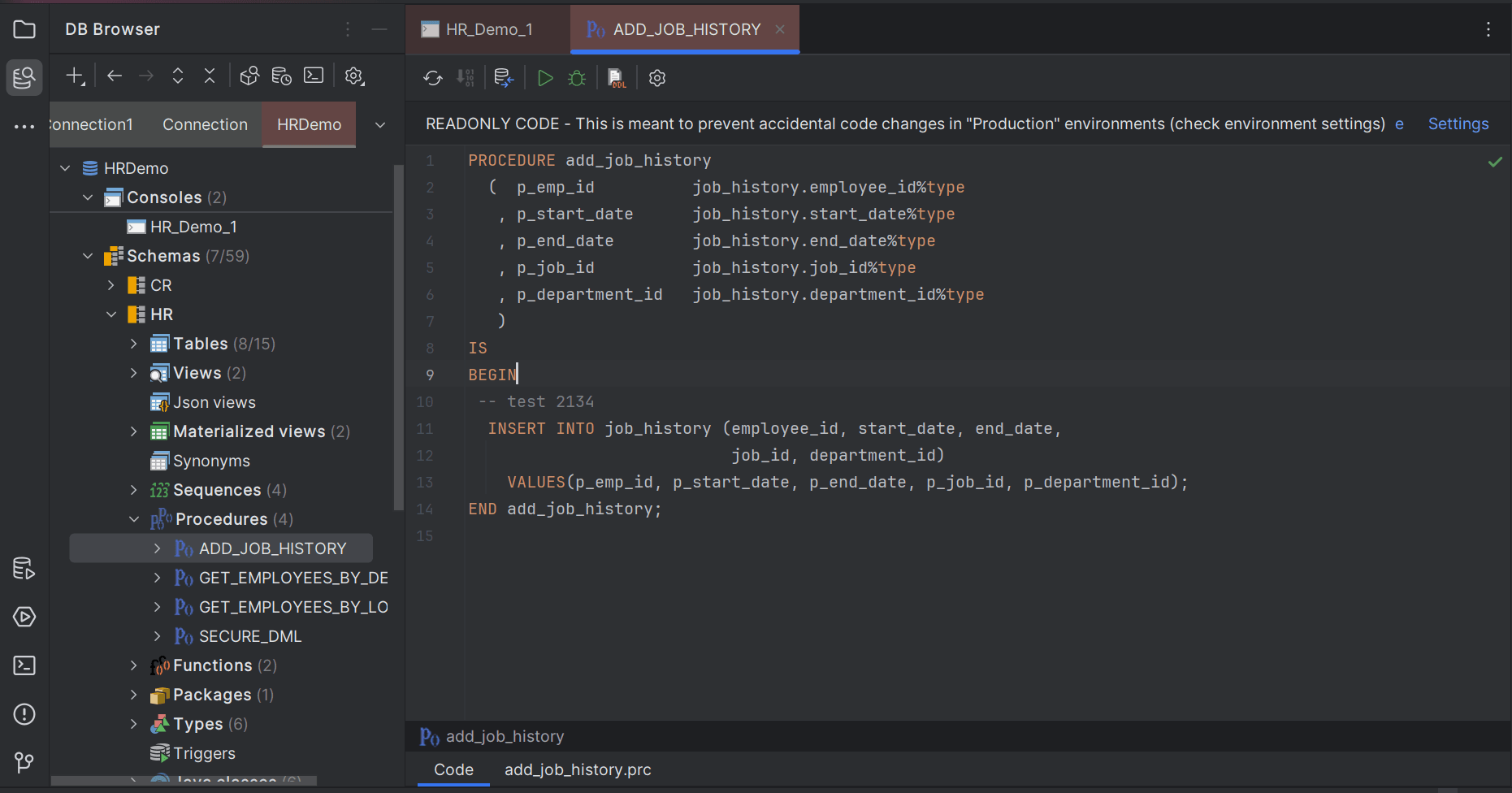Image resolution: width=1512 pixels, height=793 pixels.
Task: Click the green inspection checkmark in editor
Action: tap(1495, 162)
